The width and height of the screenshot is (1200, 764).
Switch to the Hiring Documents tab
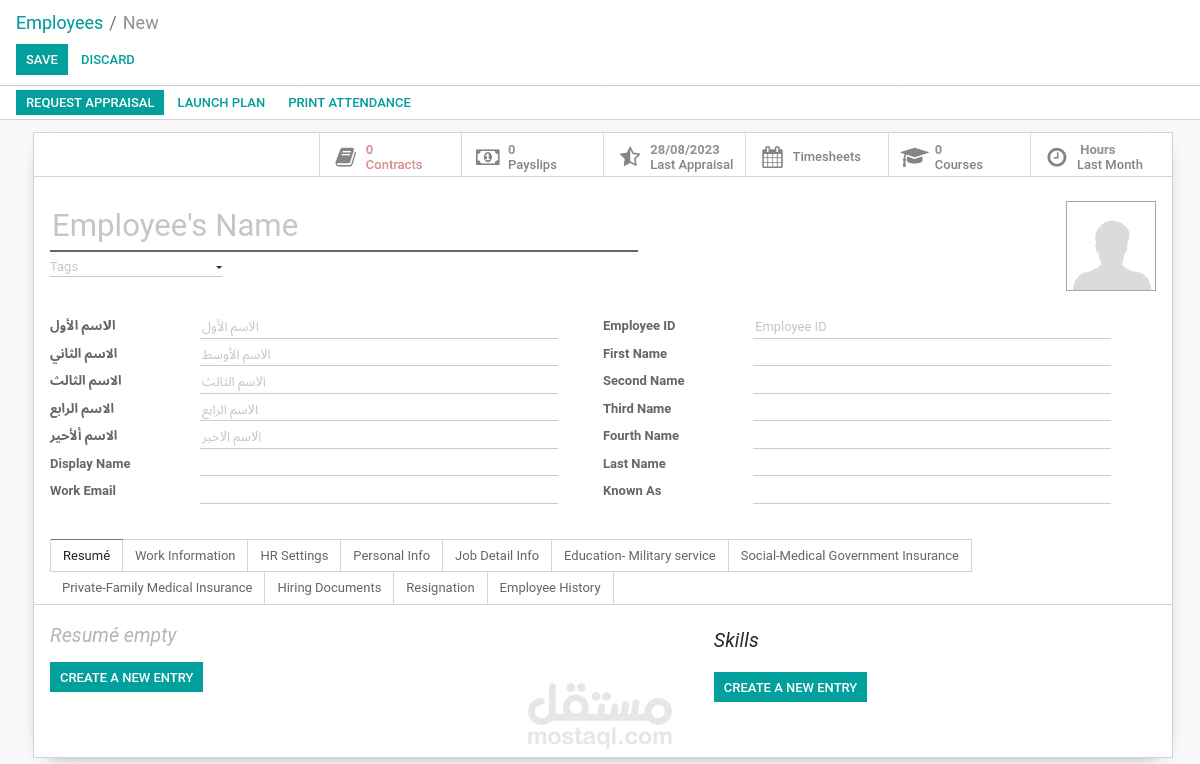click(329, 588)
